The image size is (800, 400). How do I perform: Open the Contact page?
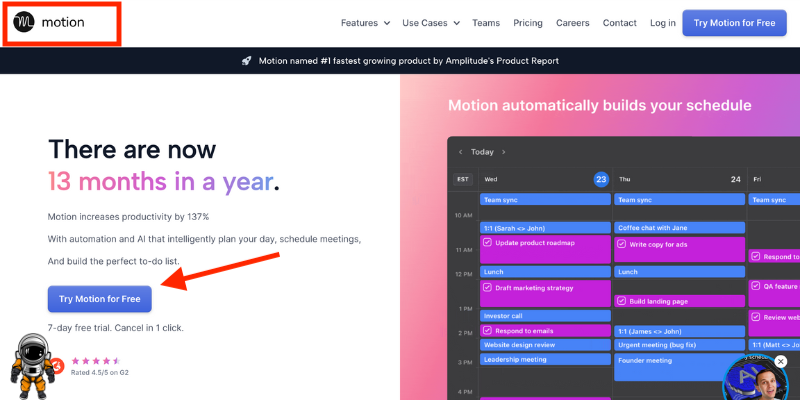[619, 23]
